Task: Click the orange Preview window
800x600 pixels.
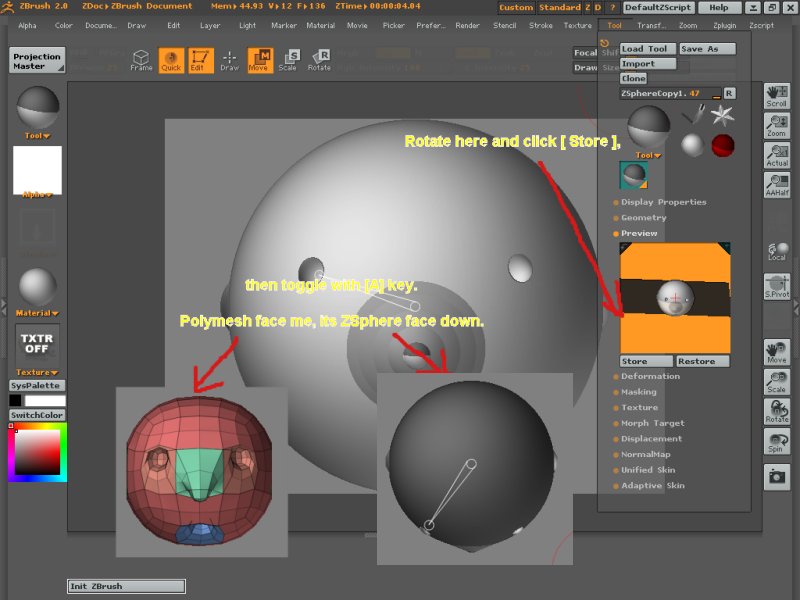Action: (675, 298)
